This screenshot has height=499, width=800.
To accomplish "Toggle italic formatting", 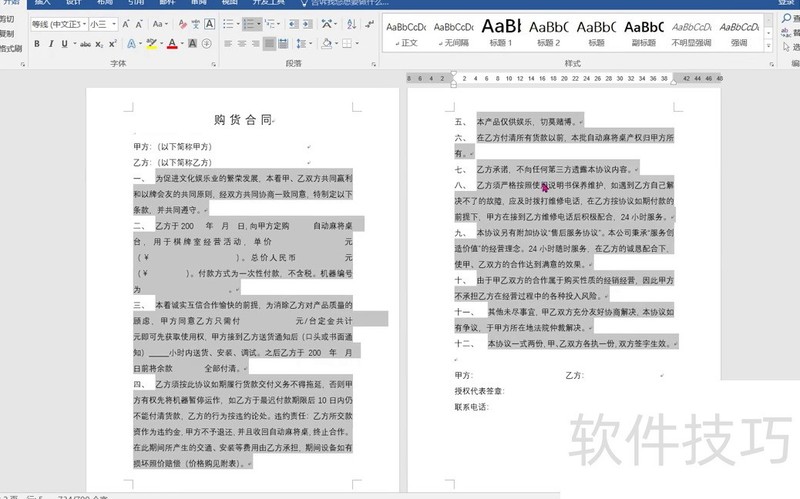I will (x=51, y=44).
